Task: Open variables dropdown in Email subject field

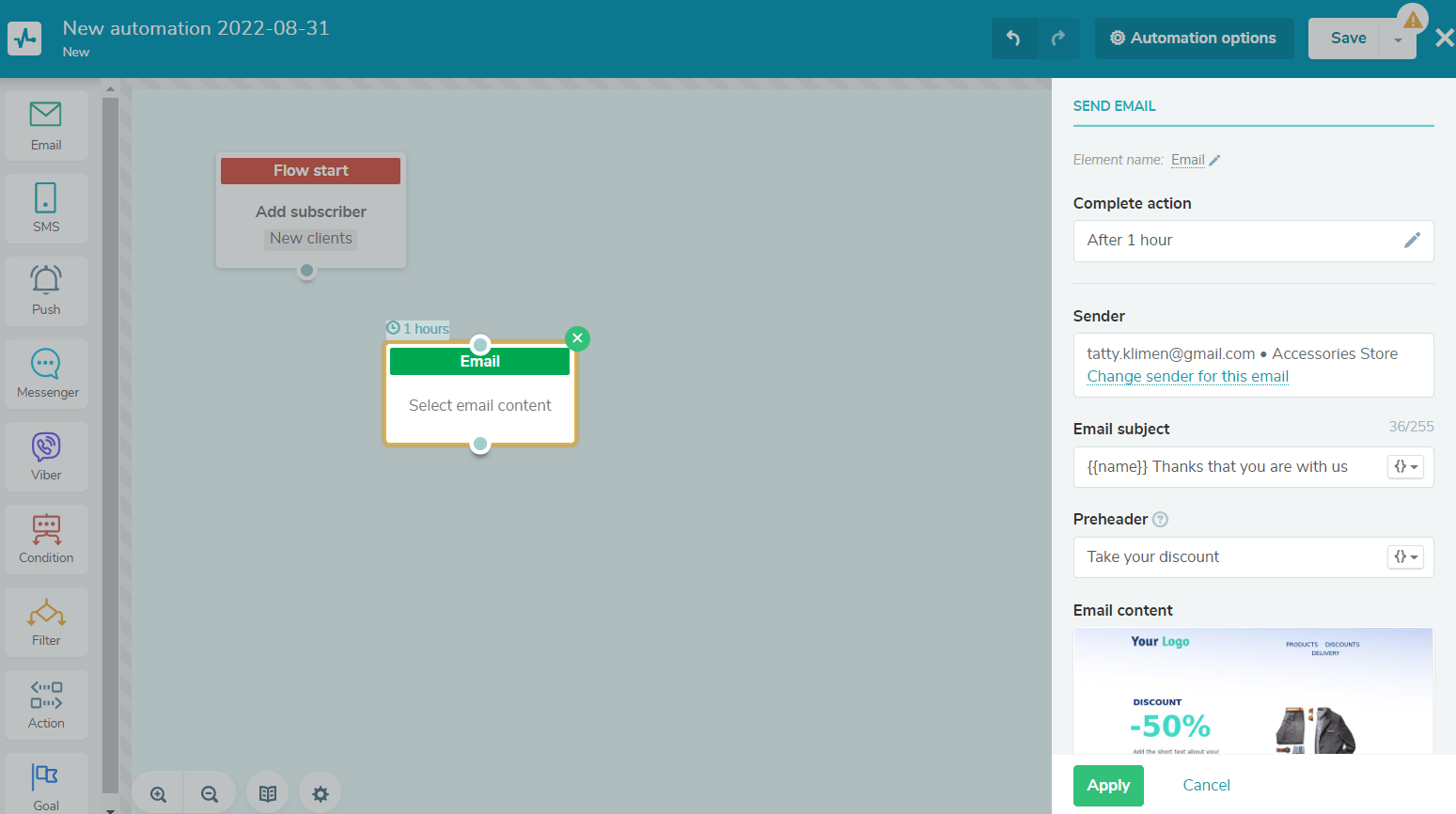Action: [x=1405, y=467]
